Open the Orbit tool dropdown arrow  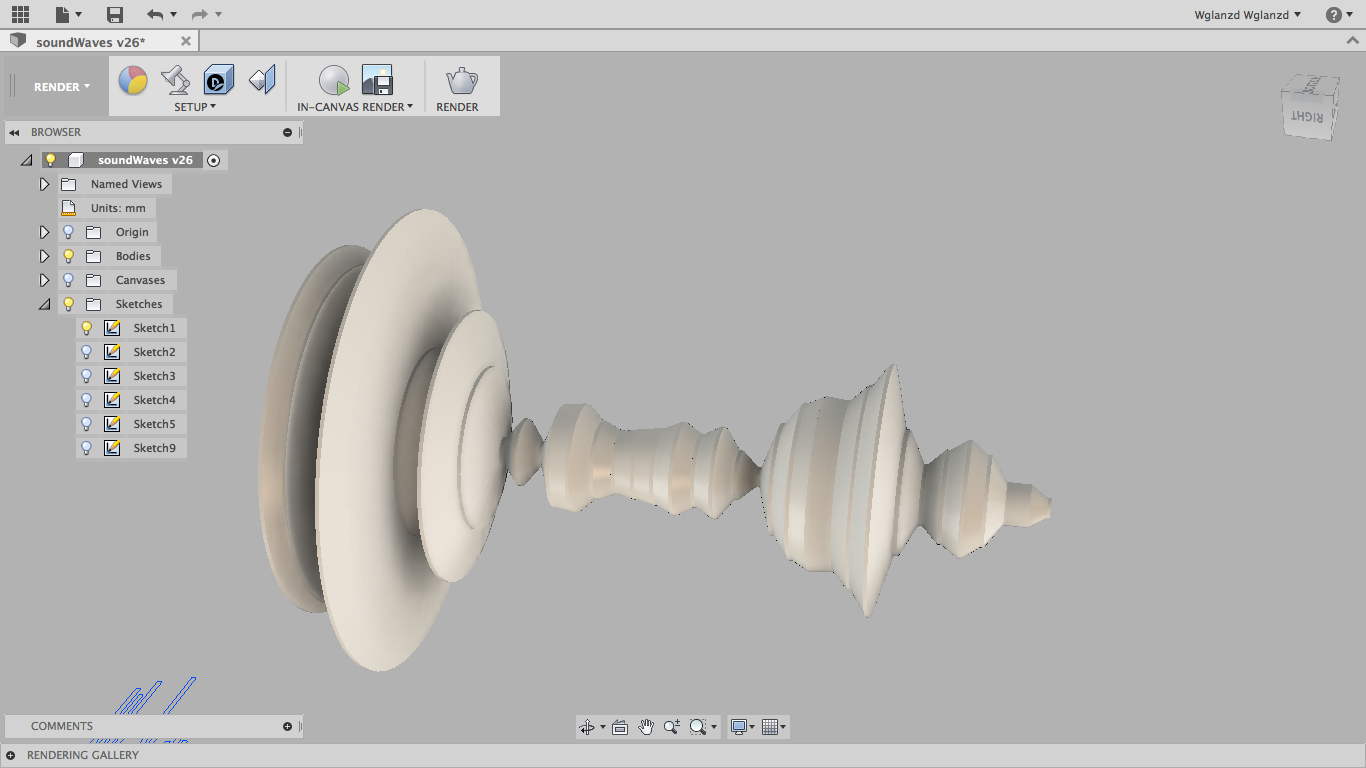coord(602,727)
